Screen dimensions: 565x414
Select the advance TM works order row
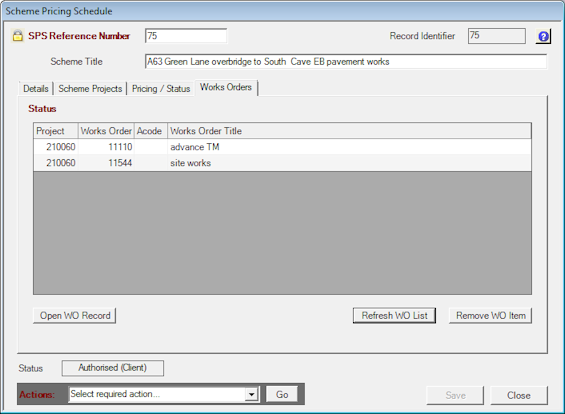(282, 147)
